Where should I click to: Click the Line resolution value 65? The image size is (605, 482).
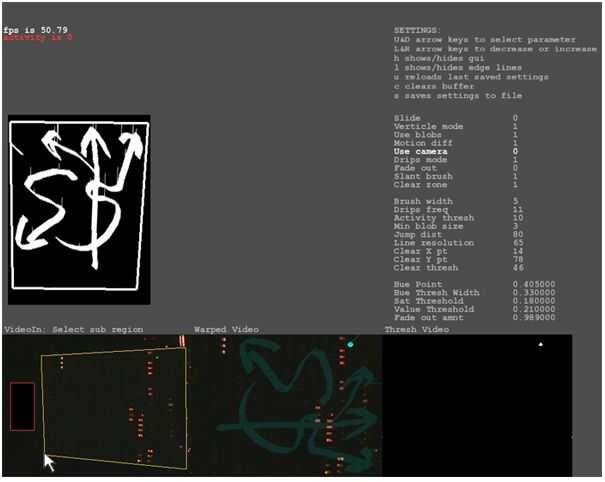tap(518, 243)
